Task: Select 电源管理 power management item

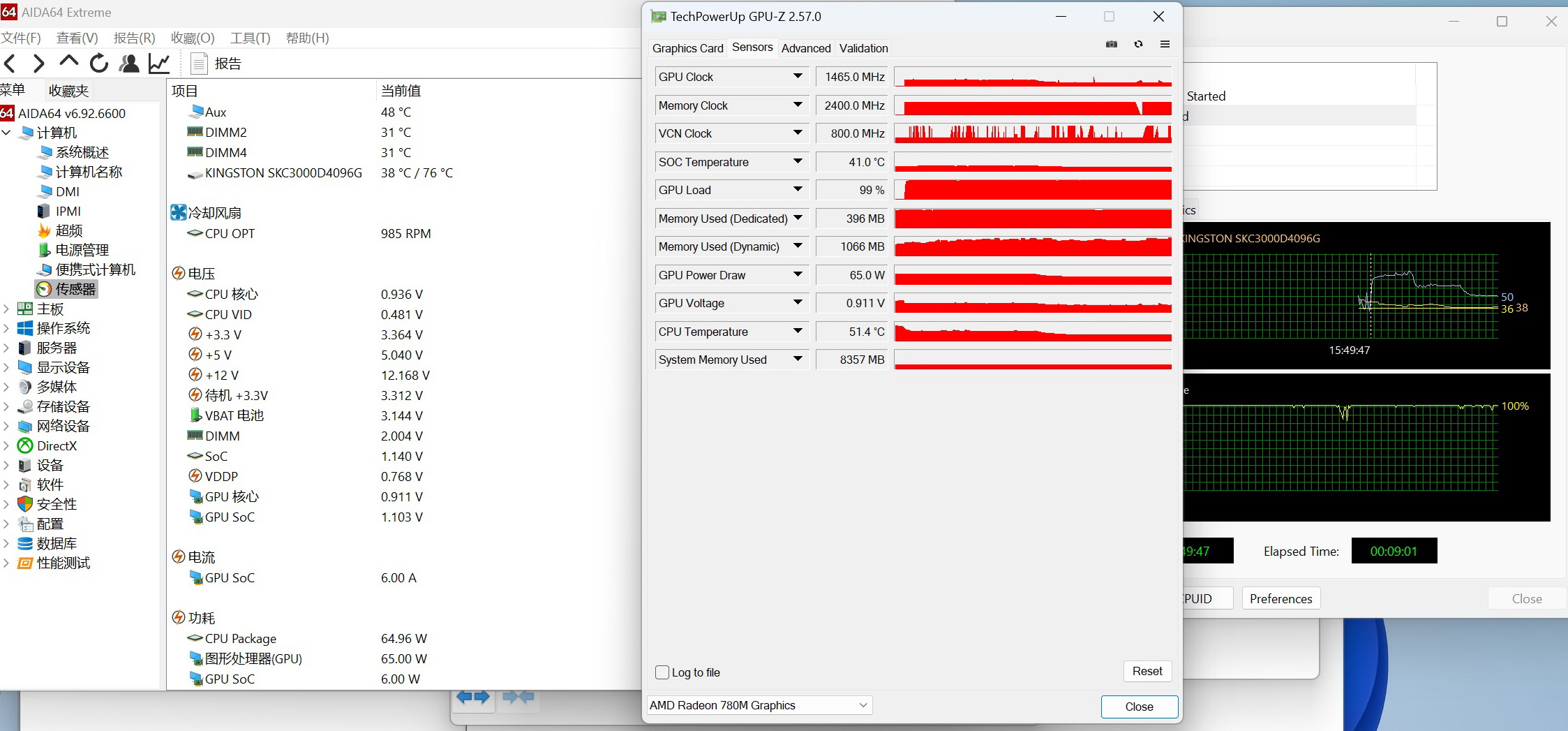Action: point(73,250)
